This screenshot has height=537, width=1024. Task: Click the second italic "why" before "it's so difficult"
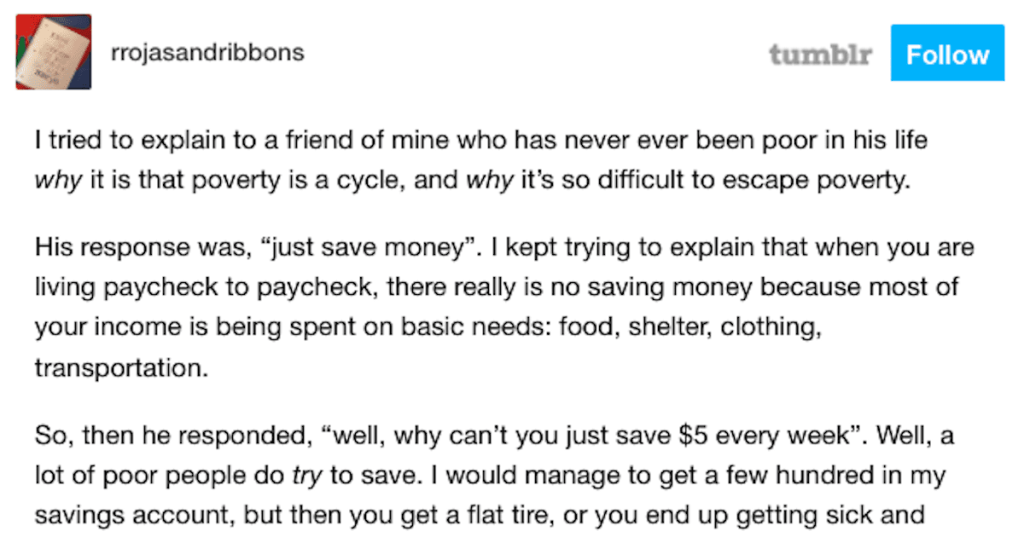[x=490, y=180]
